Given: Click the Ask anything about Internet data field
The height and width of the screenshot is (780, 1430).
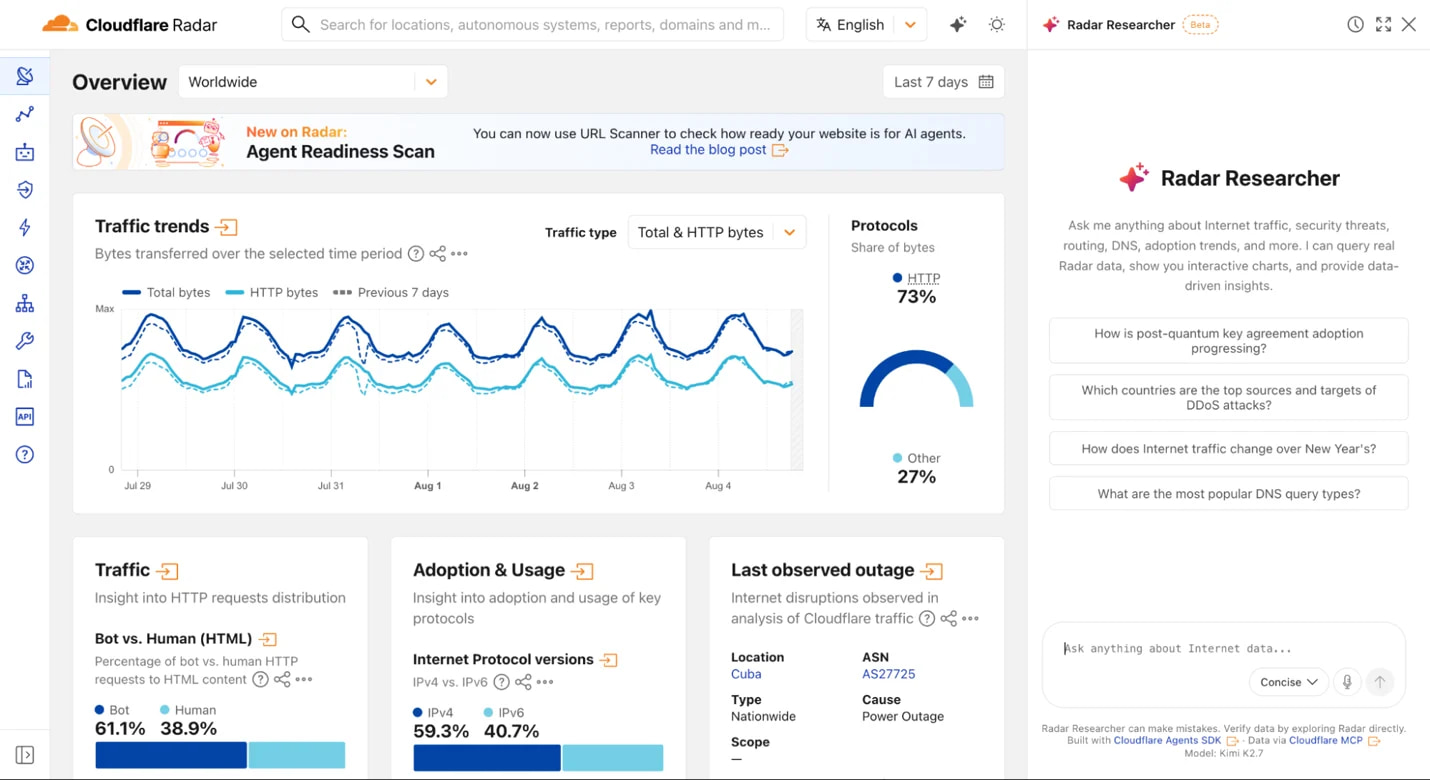Looking at the screenshot, I should [x=1223, y=649].
